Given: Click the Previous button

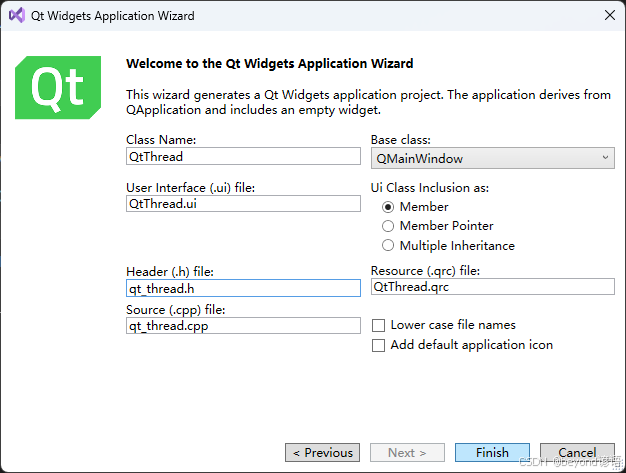Looking at the screenshot, I should pos(323,453).
